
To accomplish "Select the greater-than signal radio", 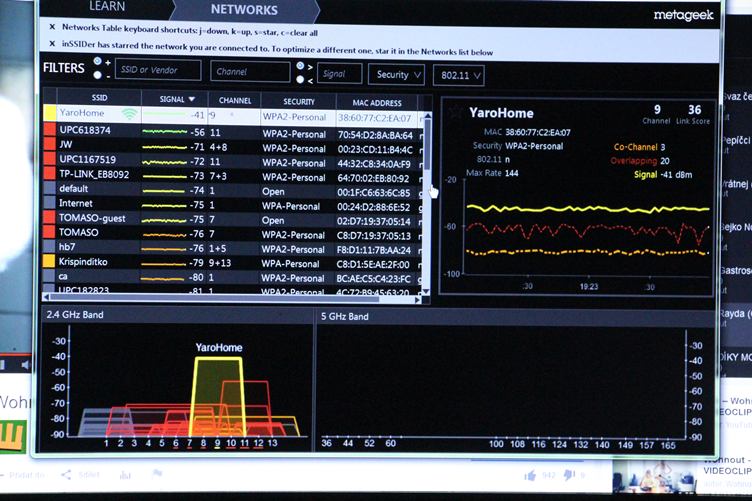I will pyautogui.click(x=300, y=66).
